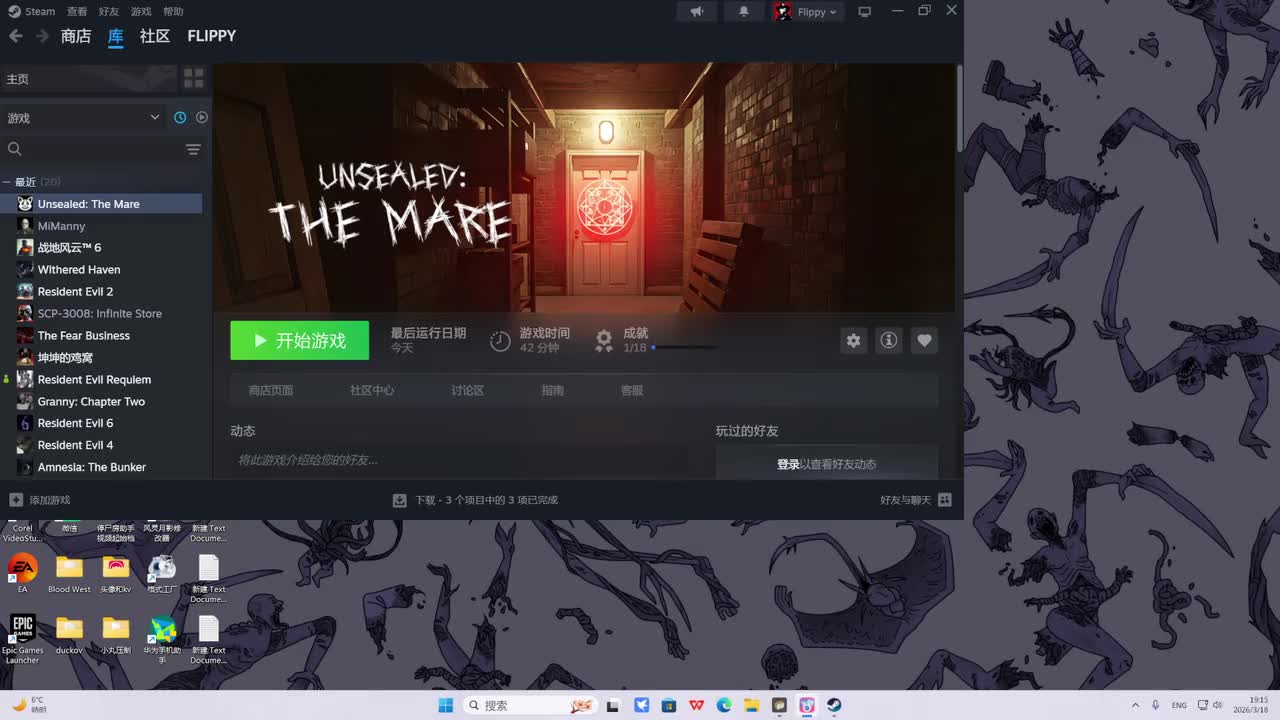Open the 查看 menu
The height and width of the screenshot is (720, 1280).
[x=77, y=12]
